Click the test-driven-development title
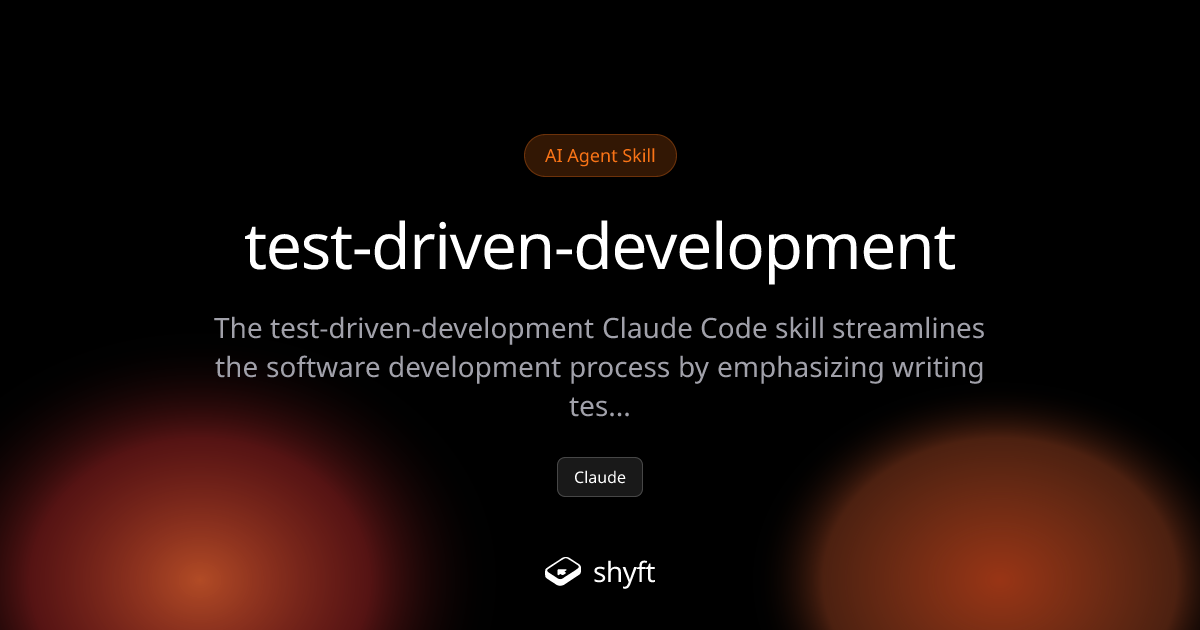 (x=600, y=248)
